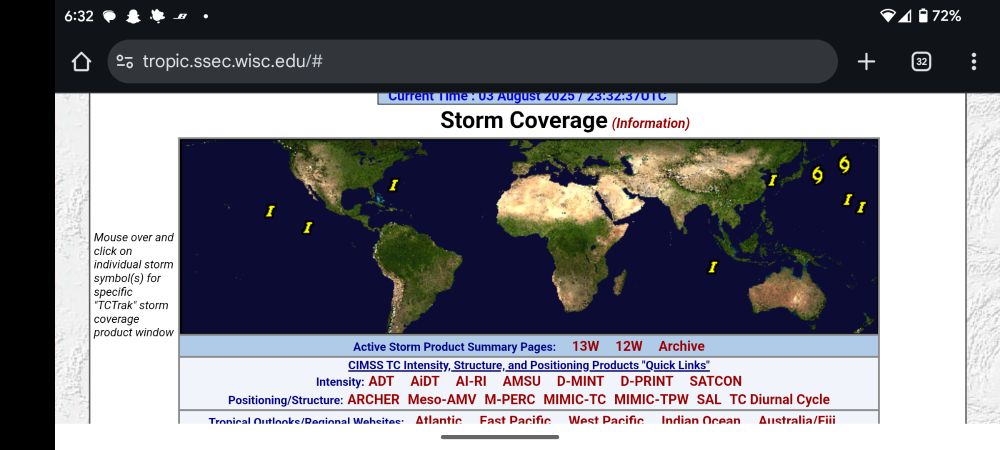The image size is (1000, 450).
Task: Open tab switcher showing 32 tabs
Action: click(x=921, y=62)
